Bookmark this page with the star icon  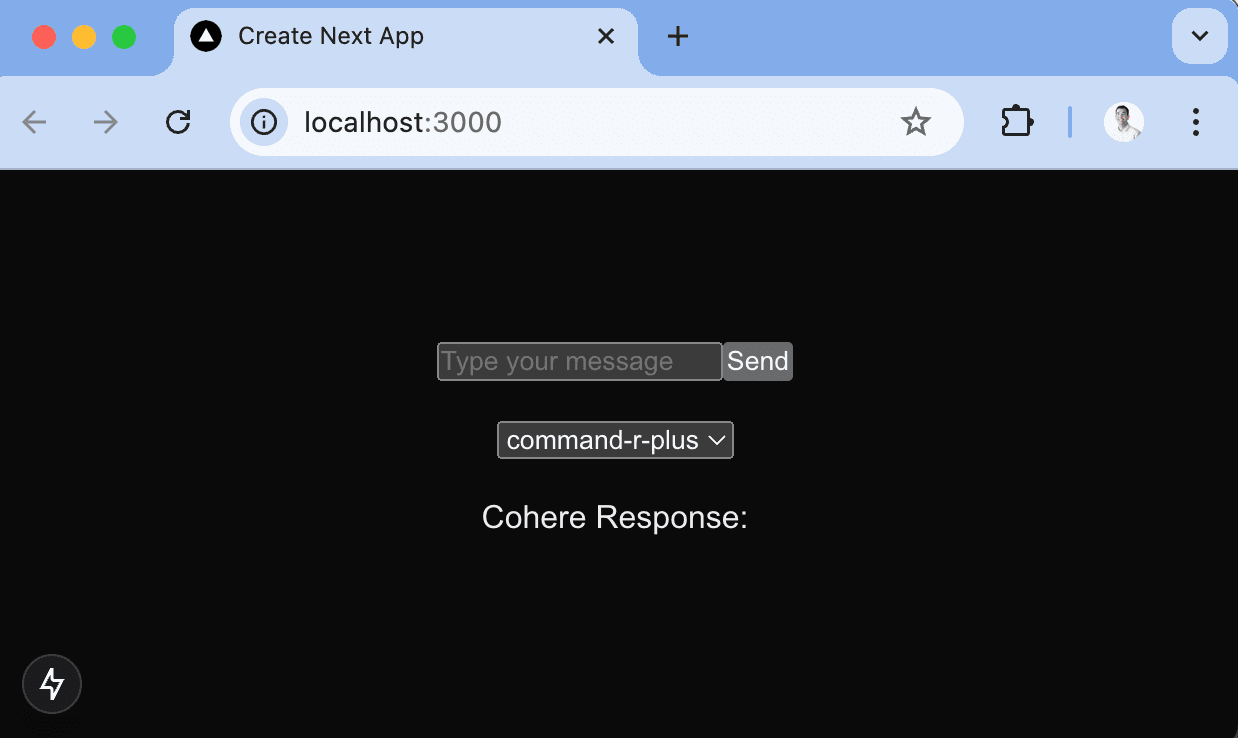coord(916,122)
